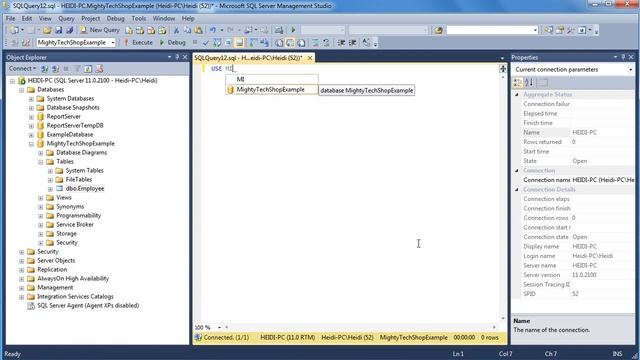Cut selection using scissors icon
Image resolution: width=640 pixels, height=360 pixels.
pos(176,30)
